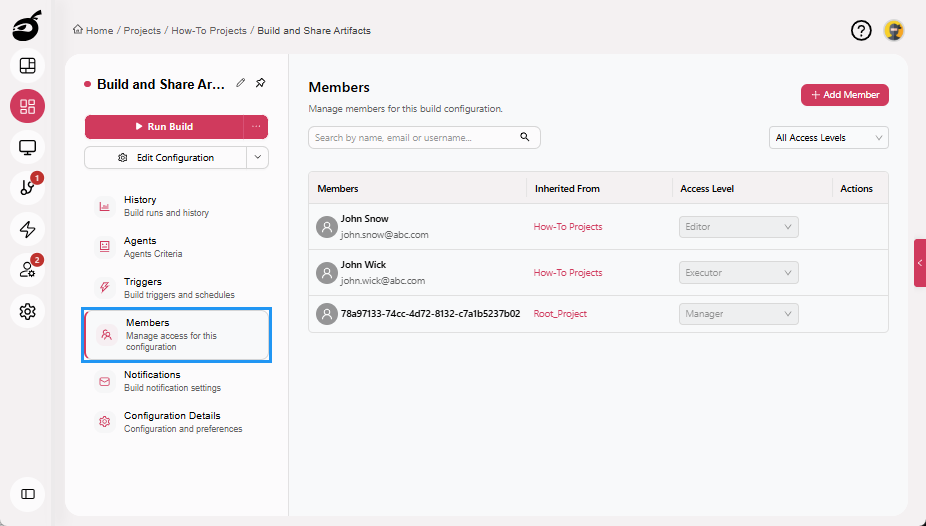Pin the Build and Share Artifacts configuration
The width and height of the screenshot is (926, 526).
260,83
